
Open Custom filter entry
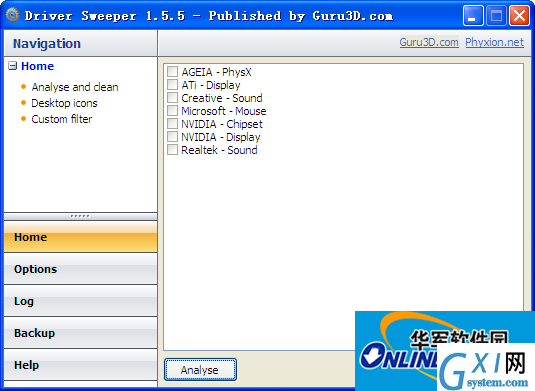(62, 119)
